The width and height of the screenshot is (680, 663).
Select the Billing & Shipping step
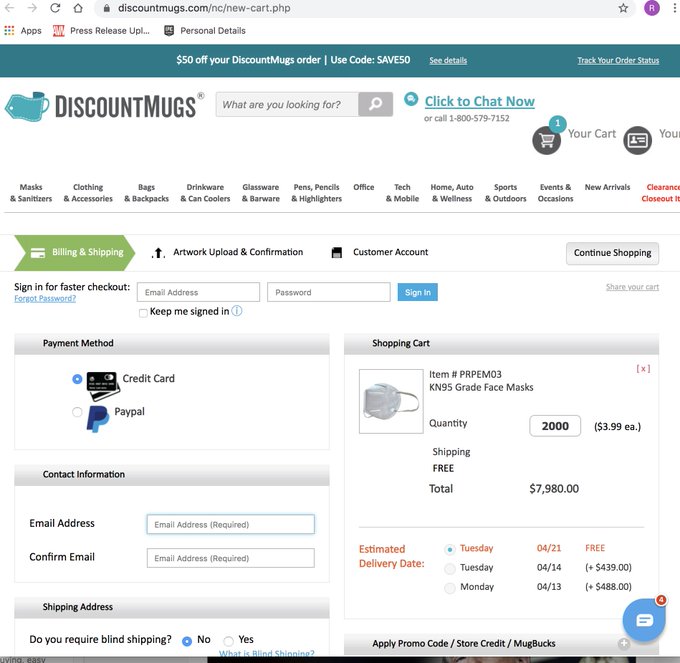point(75,252)
